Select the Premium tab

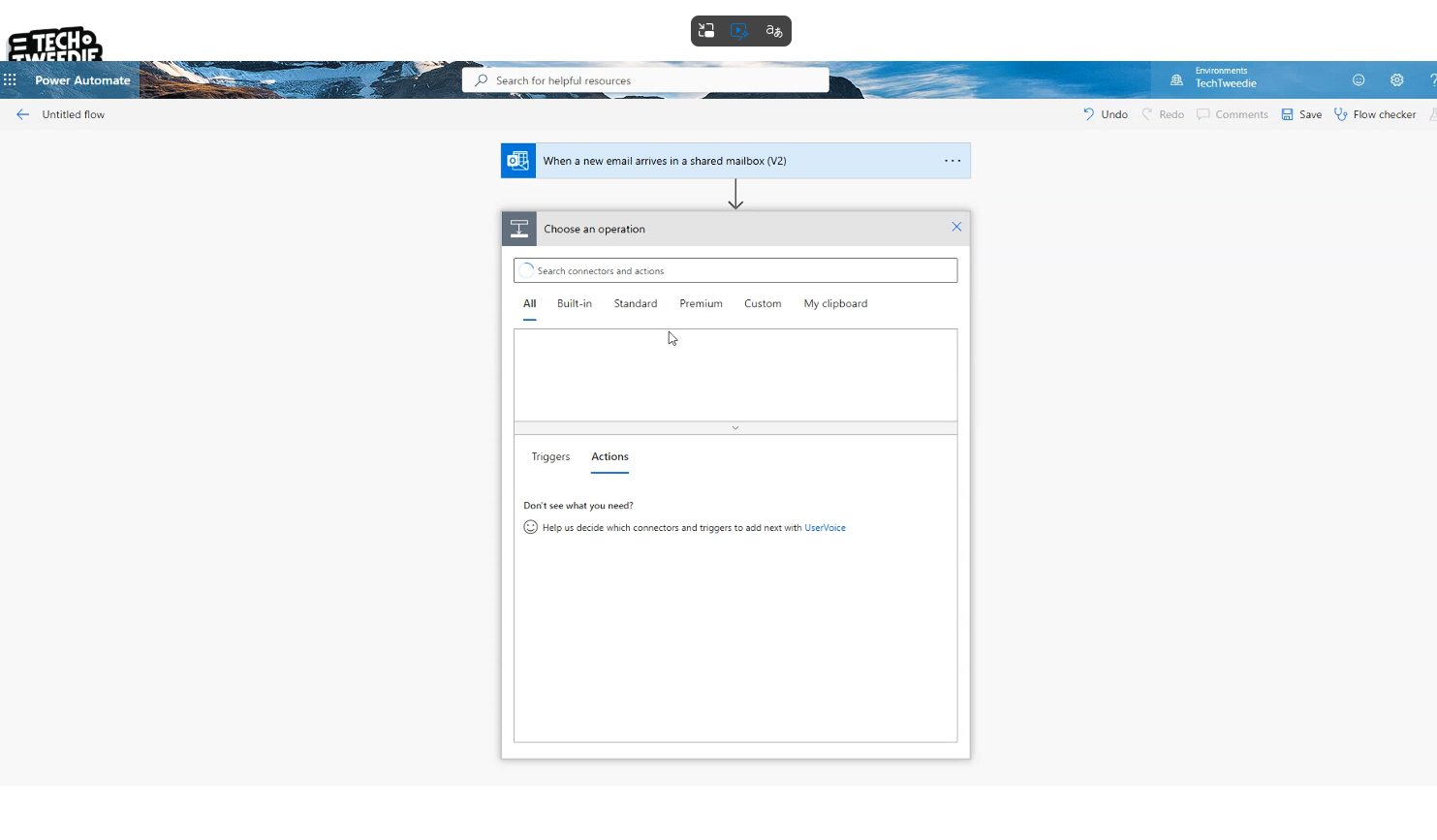point(701,303)
